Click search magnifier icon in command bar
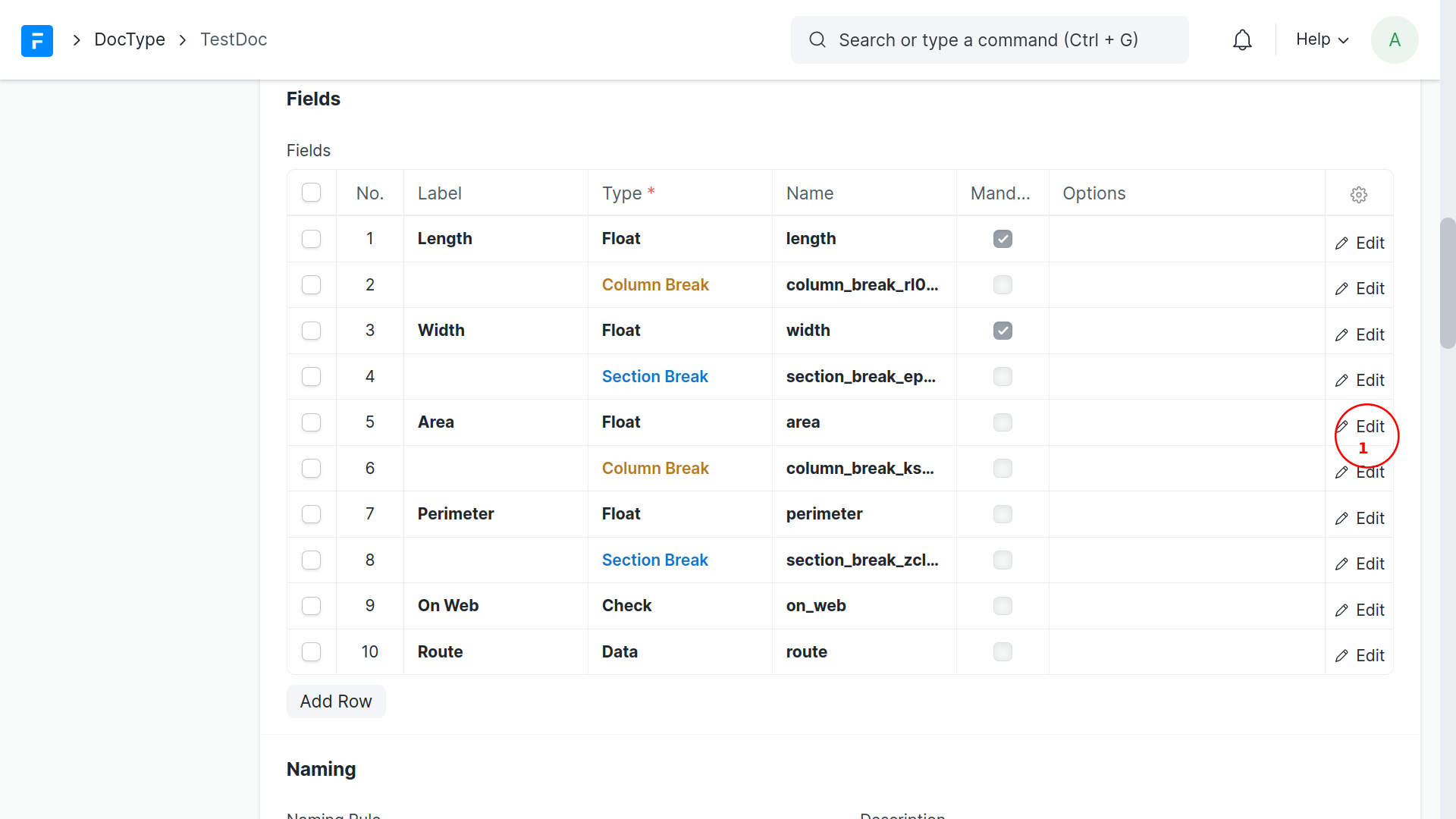This screenshot has width=1456, height=819. [x=817, y=40]
